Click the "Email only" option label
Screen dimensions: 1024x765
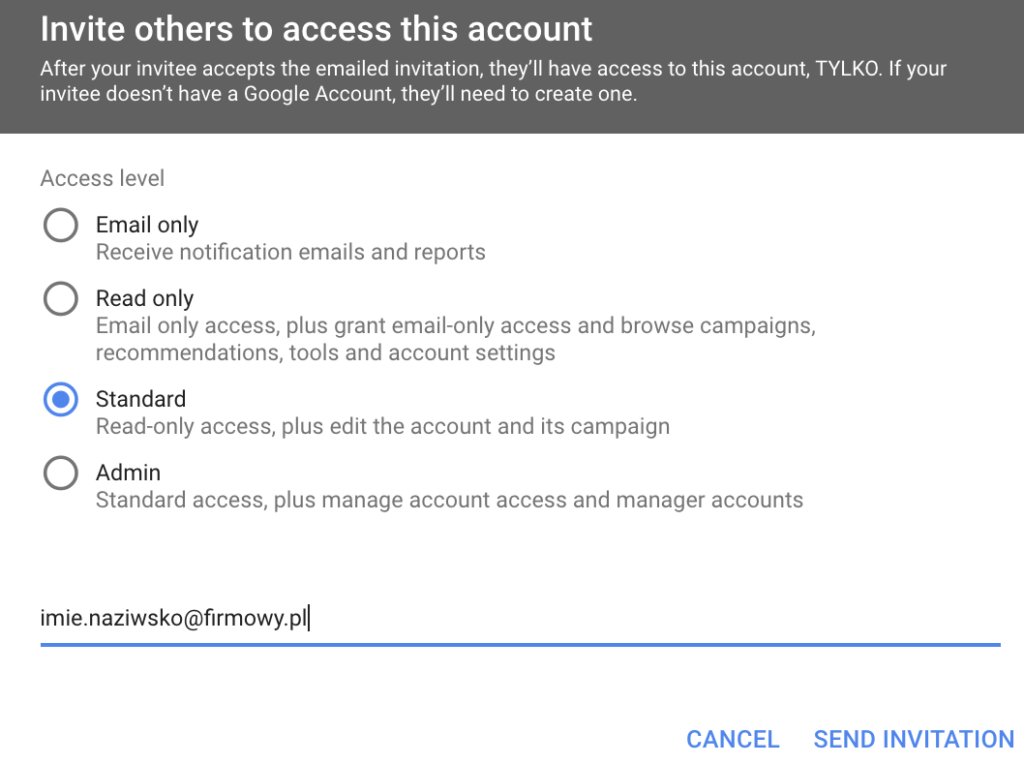[147, 225]
